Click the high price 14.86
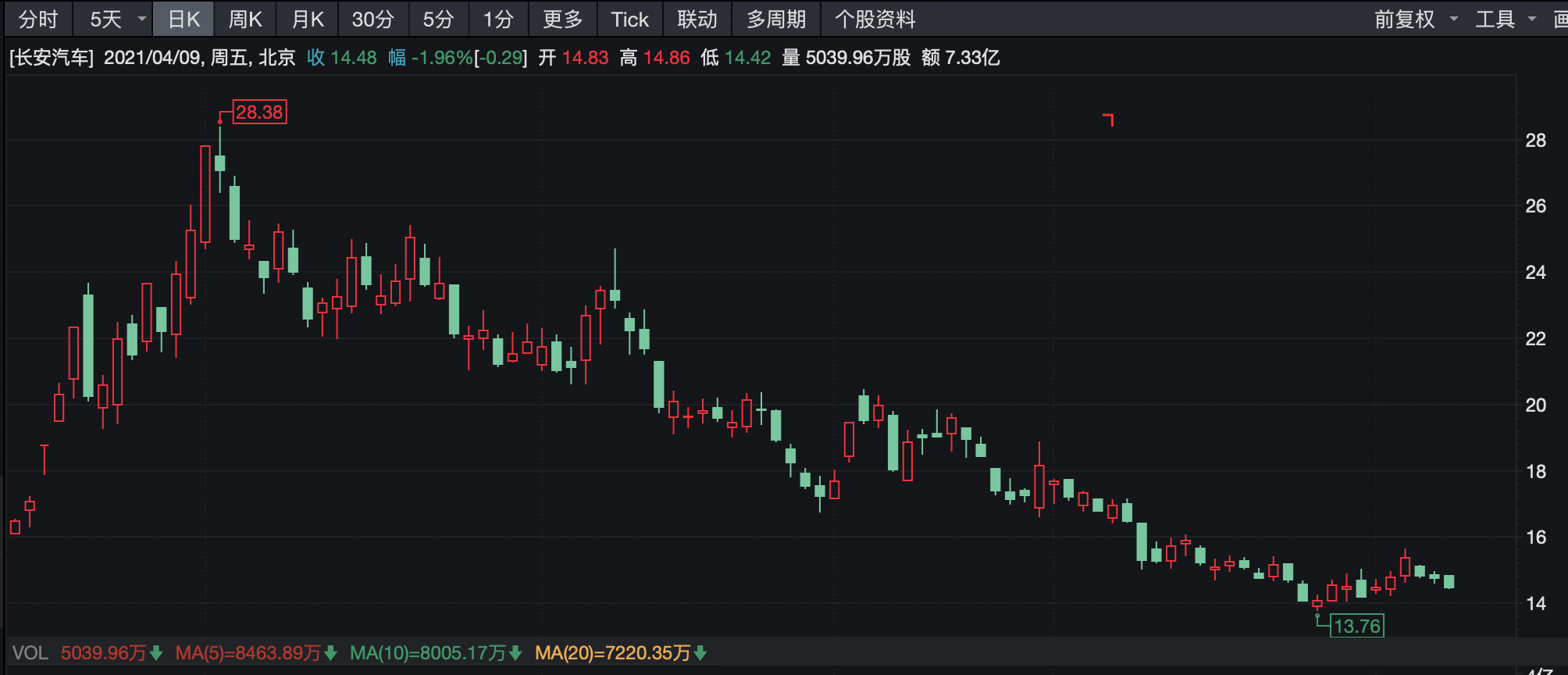 667,58
